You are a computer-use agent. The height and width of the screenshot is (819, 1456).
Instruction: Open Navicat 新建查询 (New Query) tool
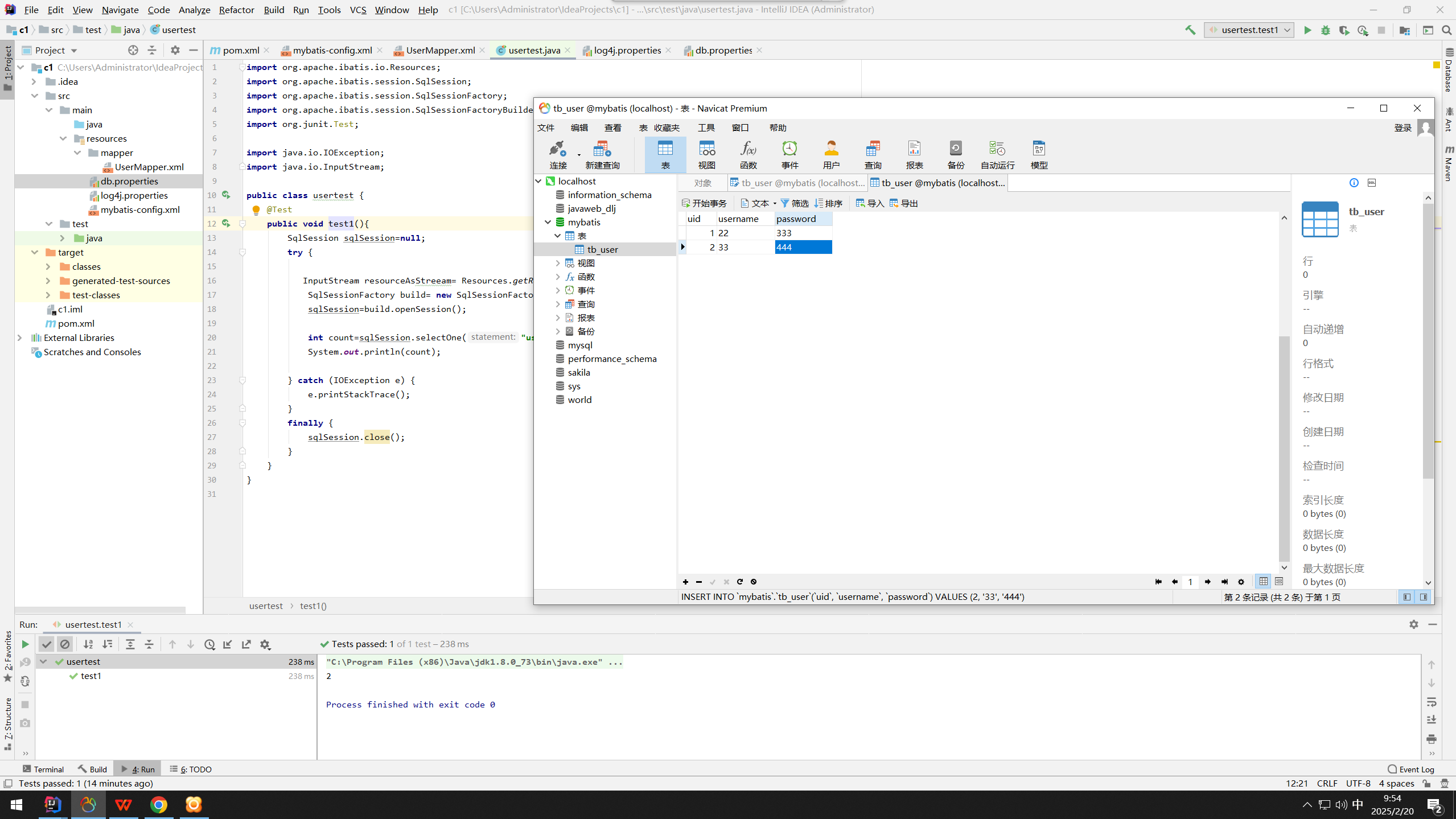click(x=602, y=155)
